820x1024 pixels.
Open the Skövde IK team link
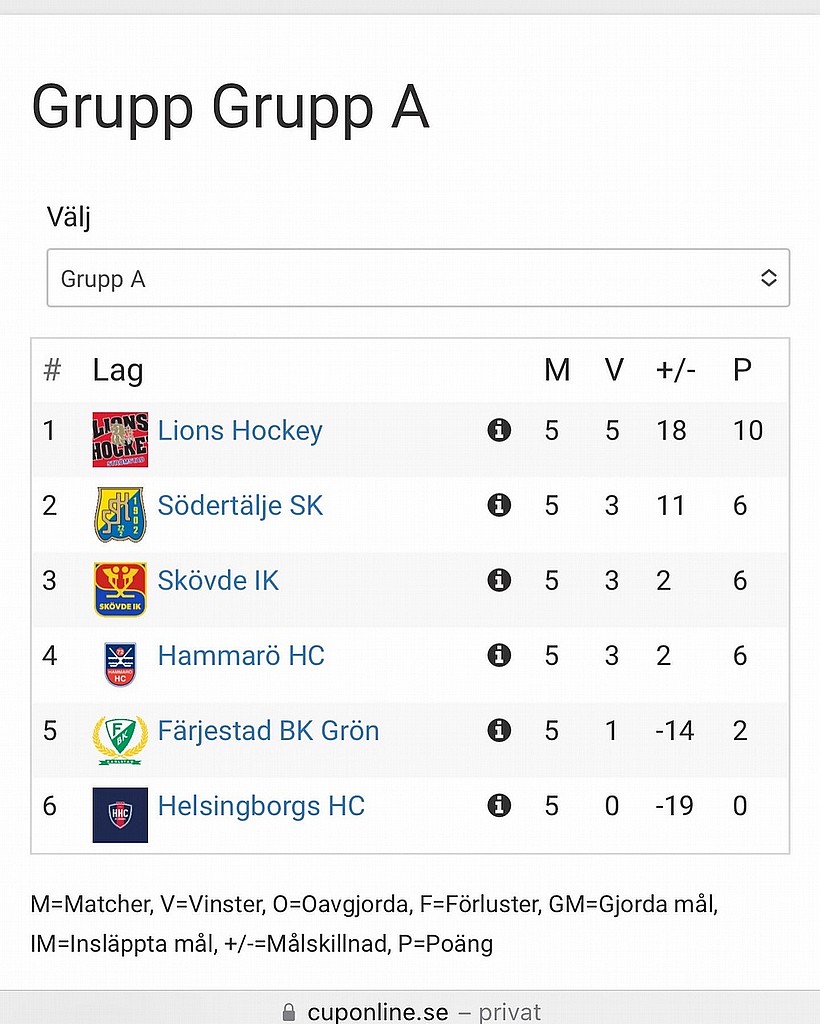point(218,581)
